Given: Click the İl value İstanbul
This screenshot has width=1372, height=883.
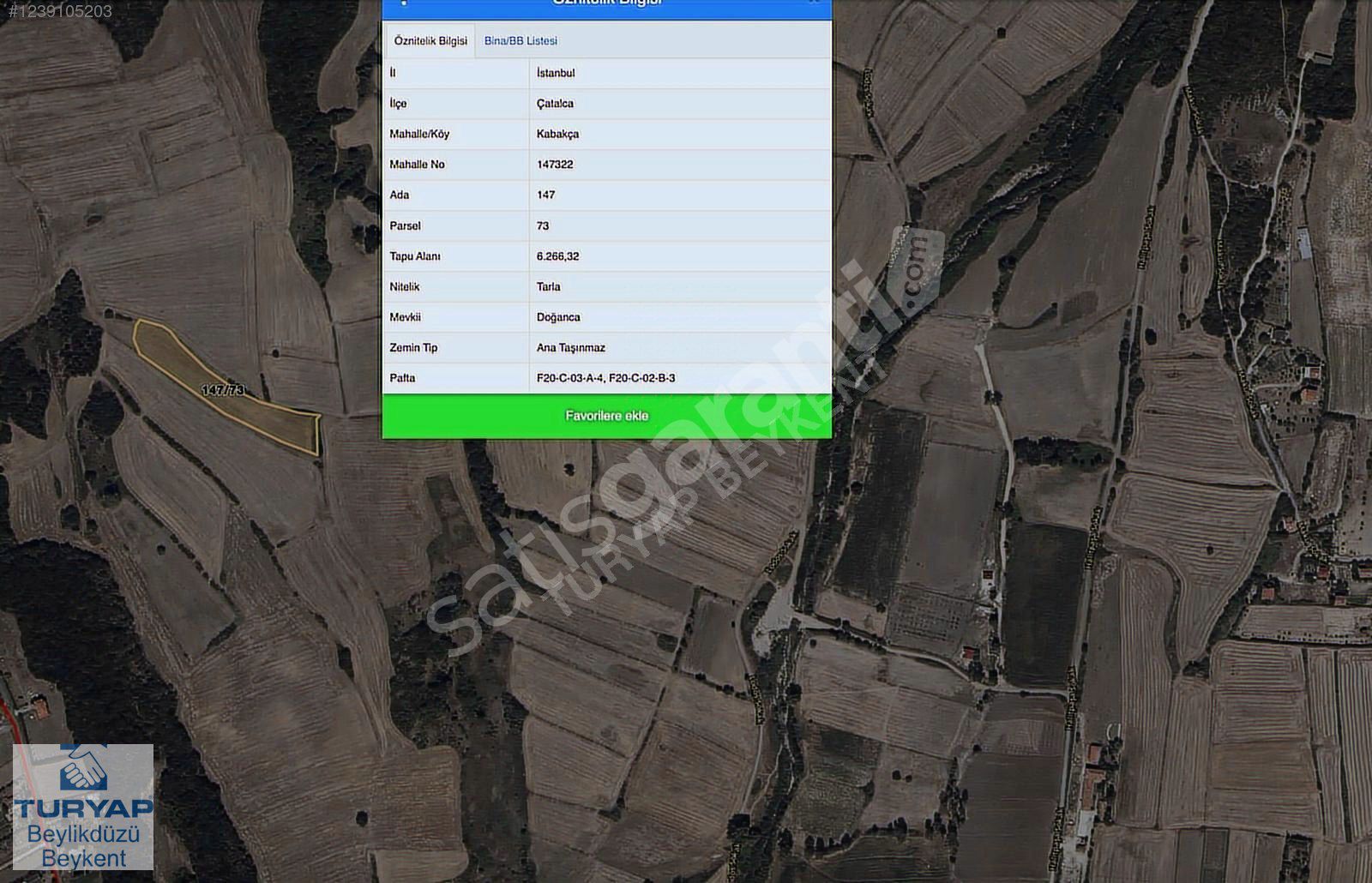Looking at the screenshot, I should click(556, 73).
